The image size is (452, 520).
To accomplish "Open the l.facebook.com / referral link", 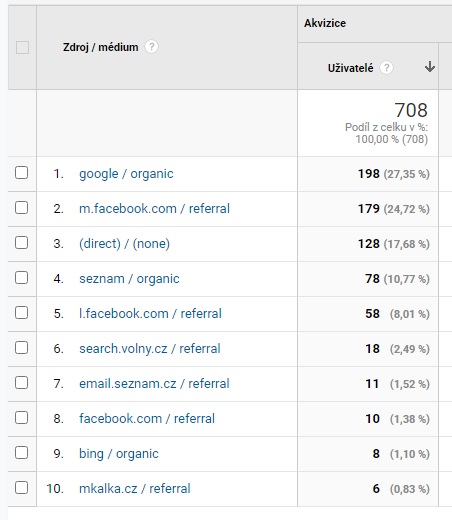I will pos(150,314).
